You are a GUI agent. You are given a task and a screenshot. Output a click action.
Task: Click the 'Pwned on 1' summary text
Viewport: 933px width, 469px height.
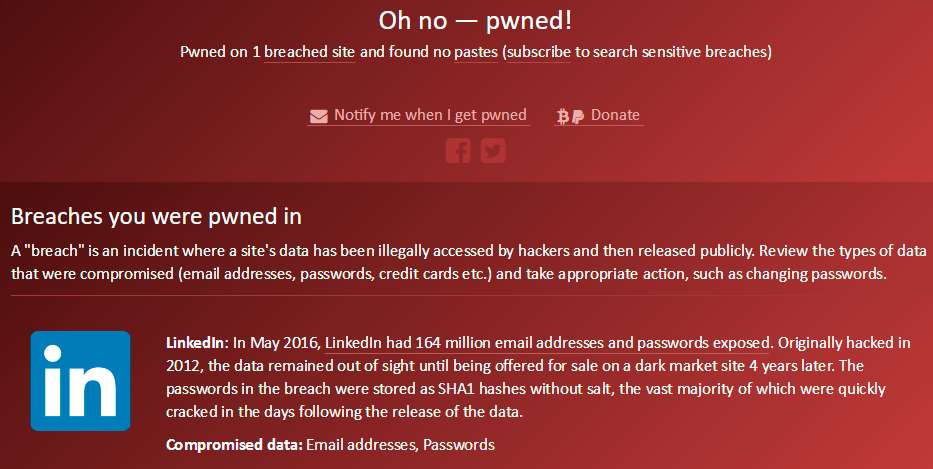coord(220,52)
